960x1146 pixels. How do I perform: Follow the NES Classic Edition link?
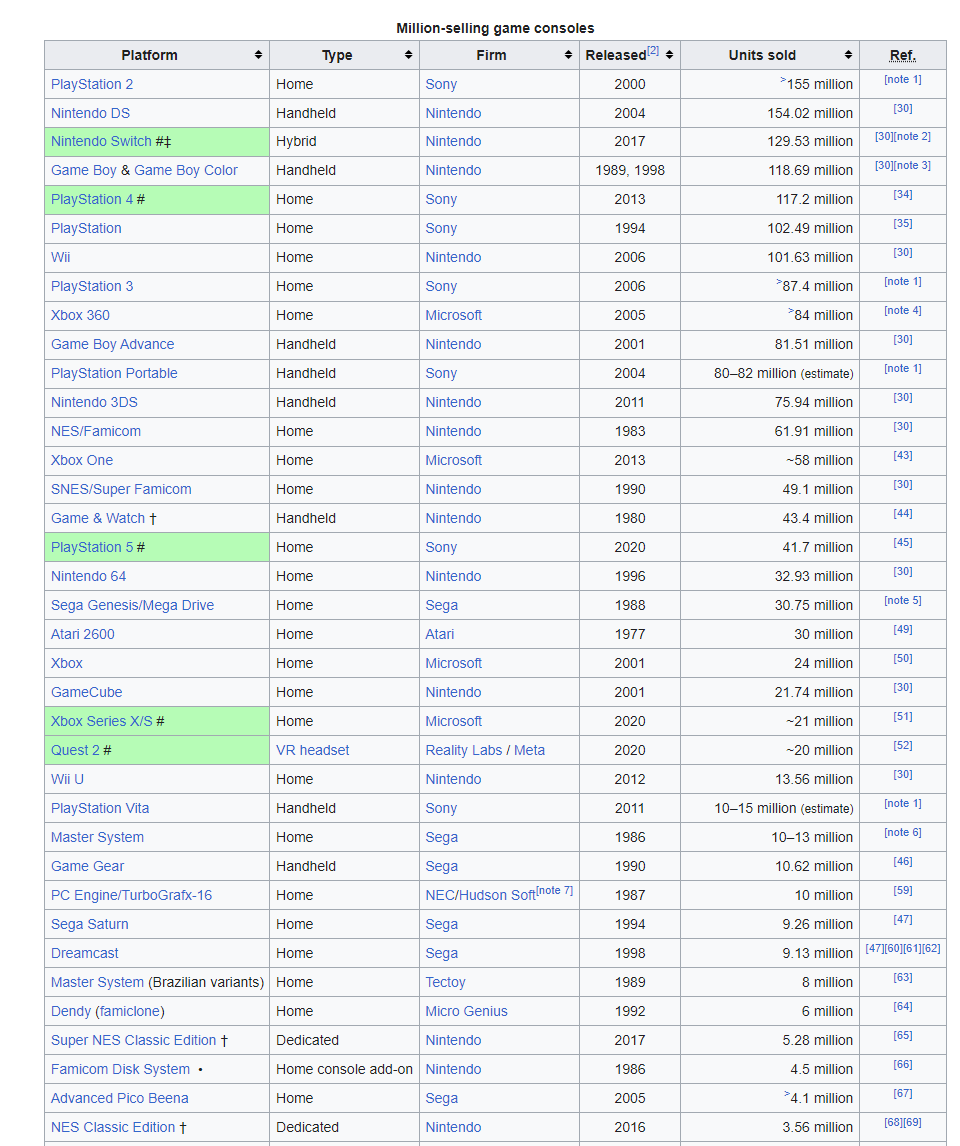(x=113, y=1127)
